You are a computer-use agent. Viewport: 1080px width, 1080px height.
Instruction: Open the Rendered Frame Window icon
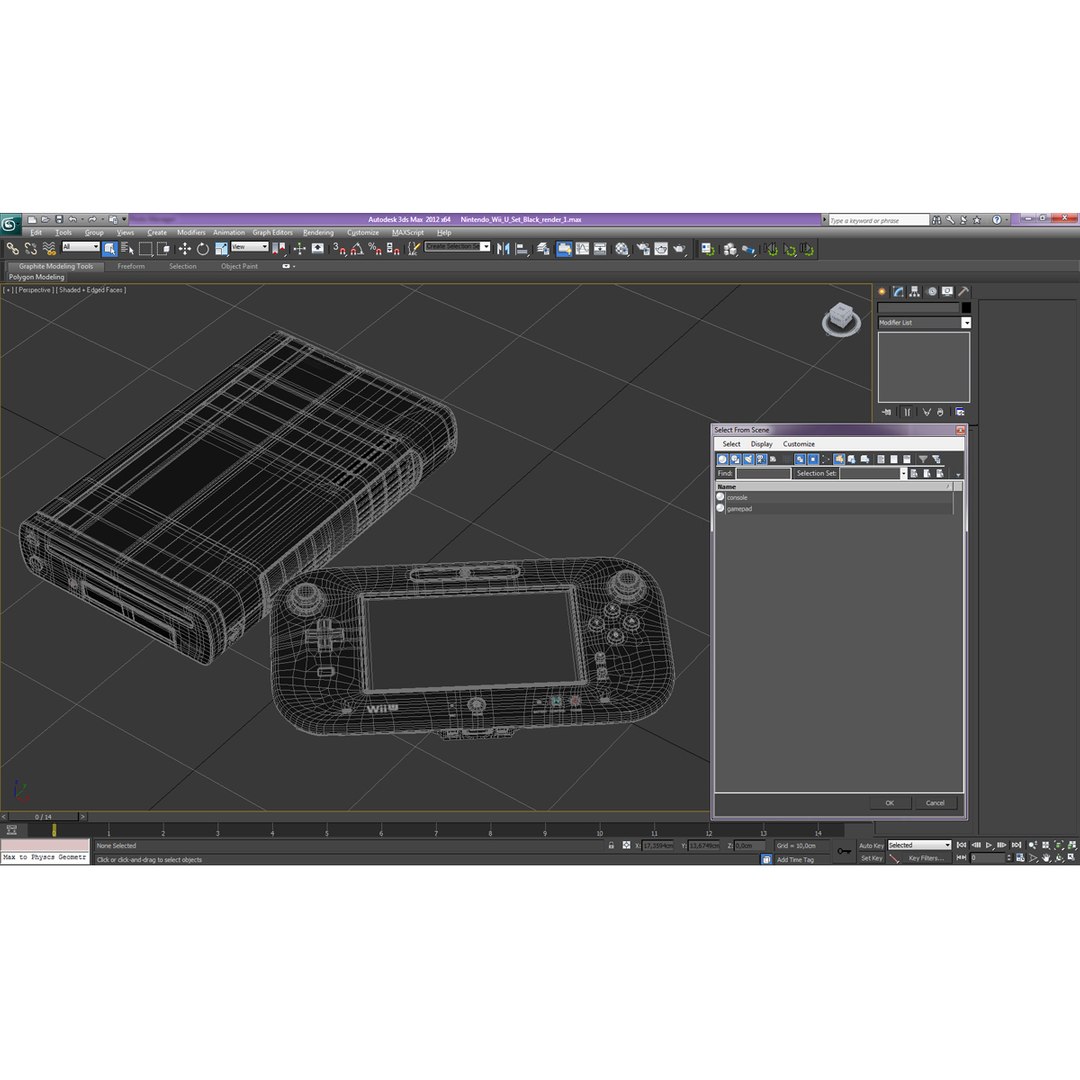(661, 249)
